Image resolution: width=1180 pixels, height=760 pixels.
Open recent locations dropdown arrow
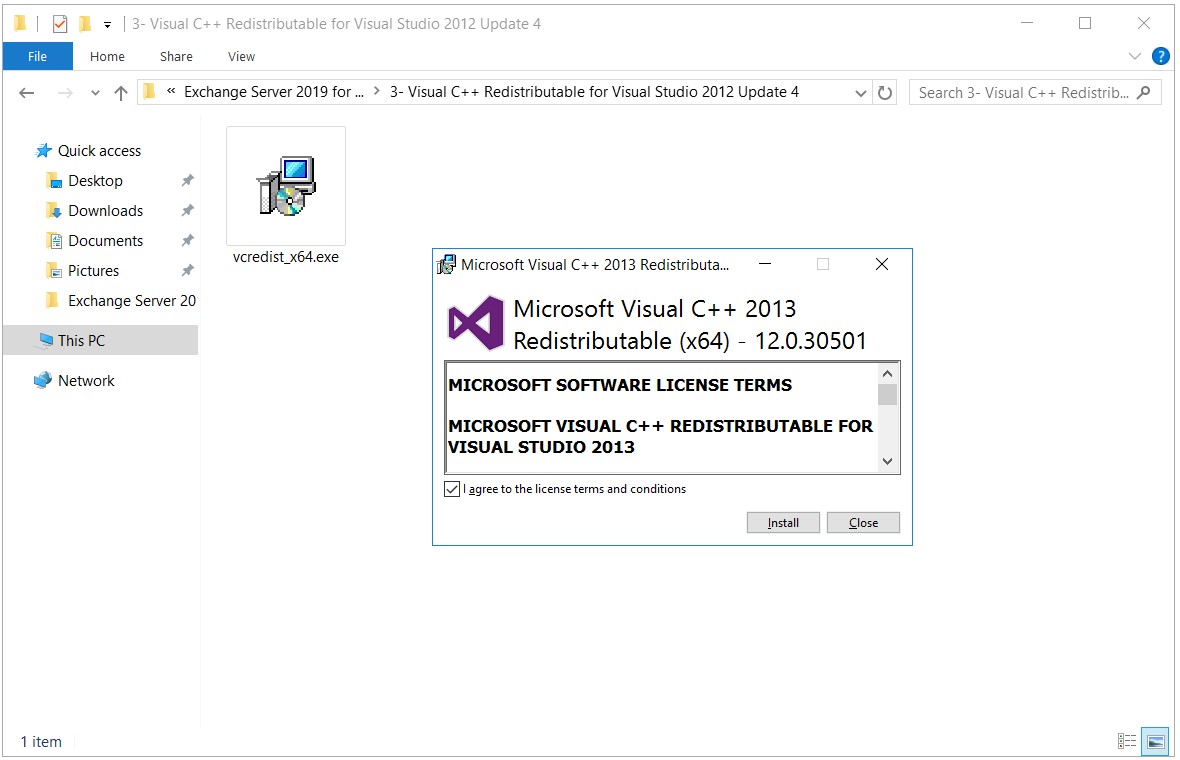coord(95,93)
